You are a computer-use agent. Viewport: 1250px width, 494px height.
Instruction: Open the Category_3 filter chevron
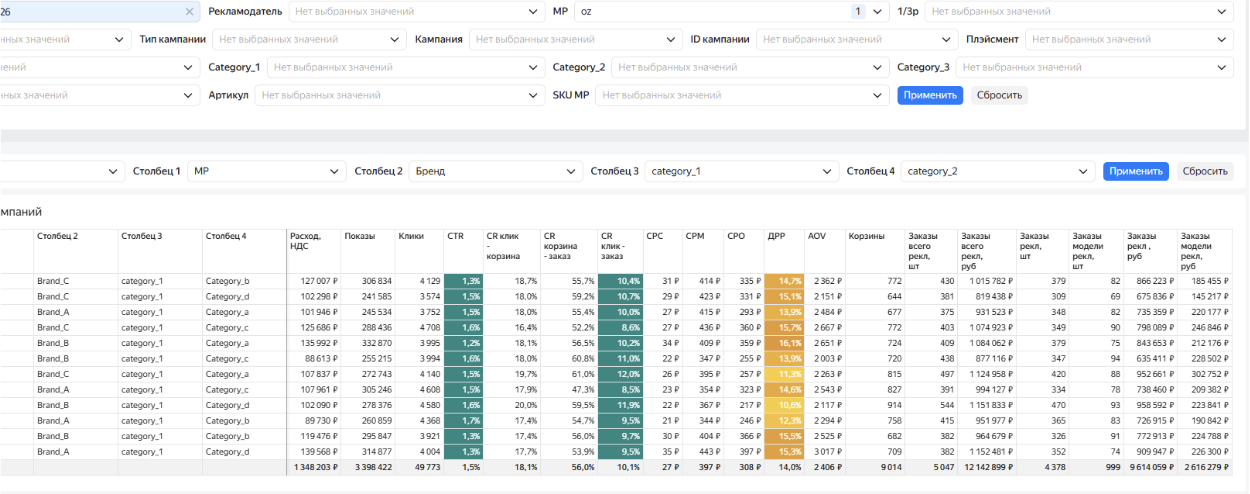click(1222, 68)
